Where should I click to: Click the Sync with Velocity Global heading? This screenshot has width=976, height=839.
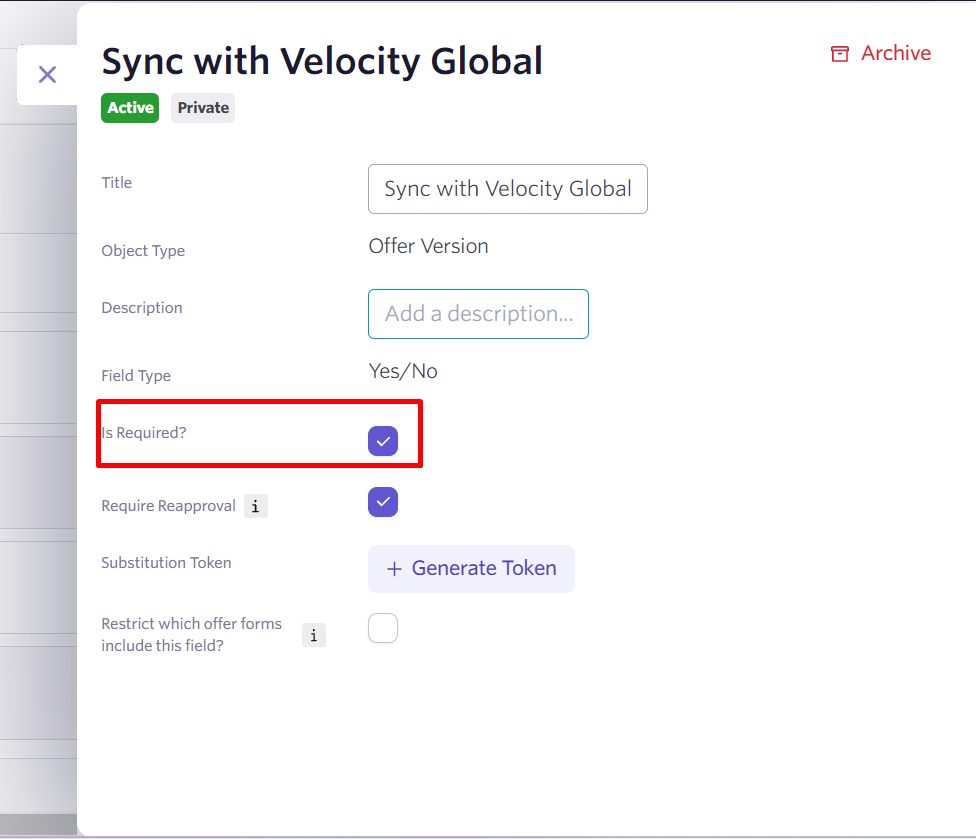(x=322, y=62)
